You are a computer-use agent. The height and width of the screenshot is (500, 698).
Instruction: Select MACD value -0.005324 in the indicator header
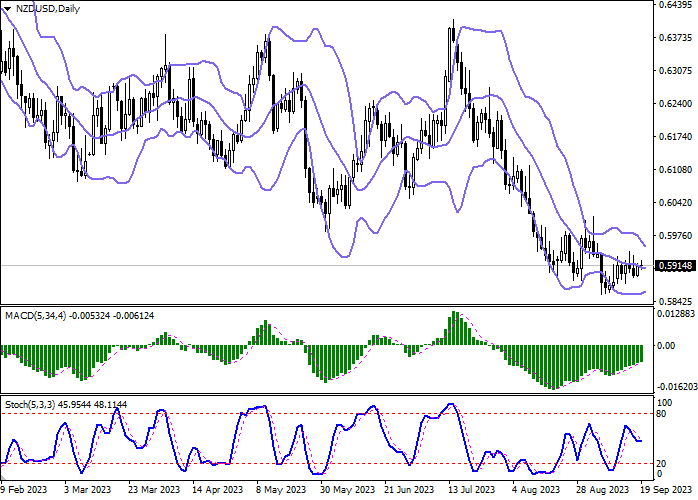(89, 316)
